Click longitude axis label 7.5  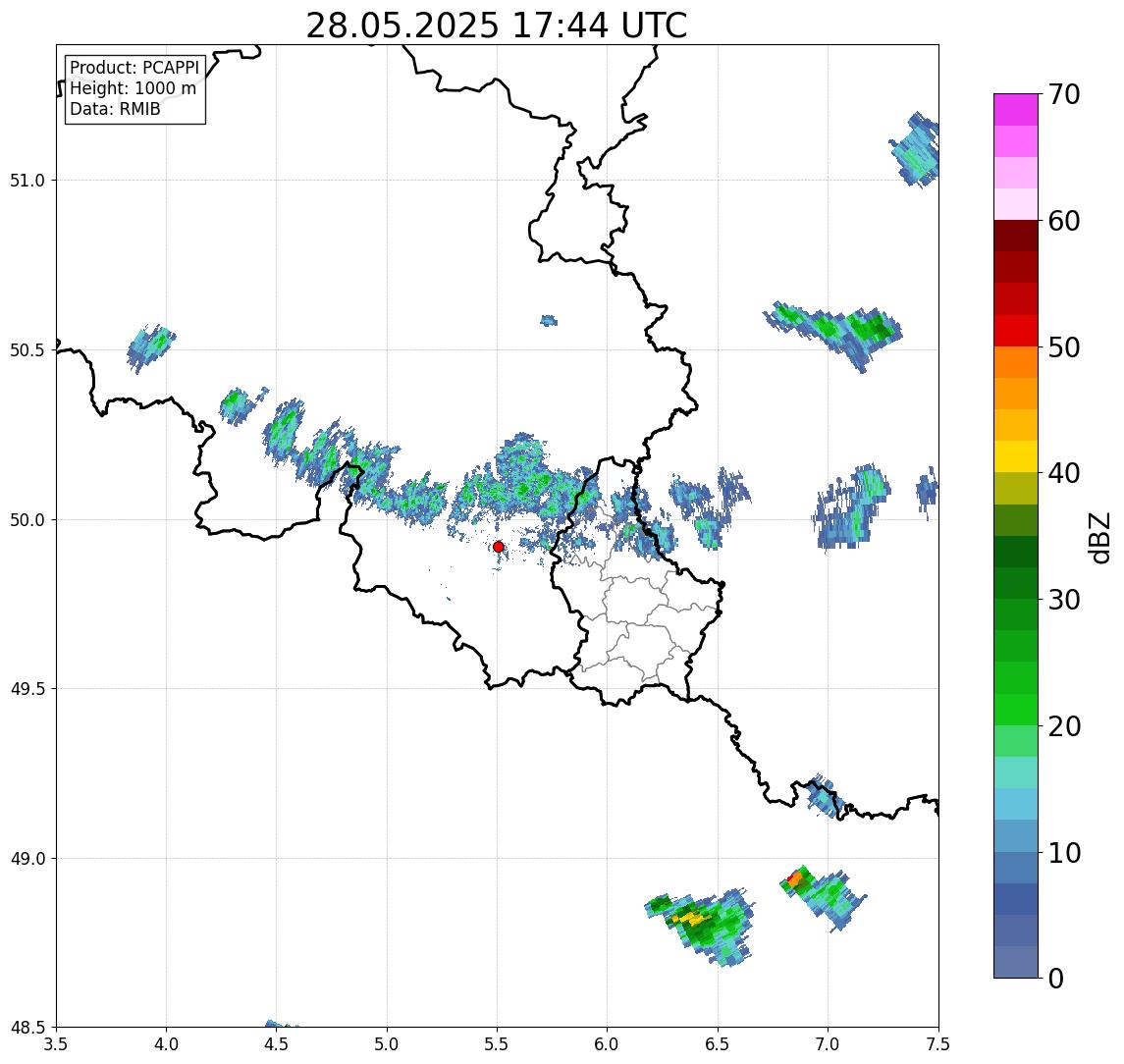tap(938, 1044)
